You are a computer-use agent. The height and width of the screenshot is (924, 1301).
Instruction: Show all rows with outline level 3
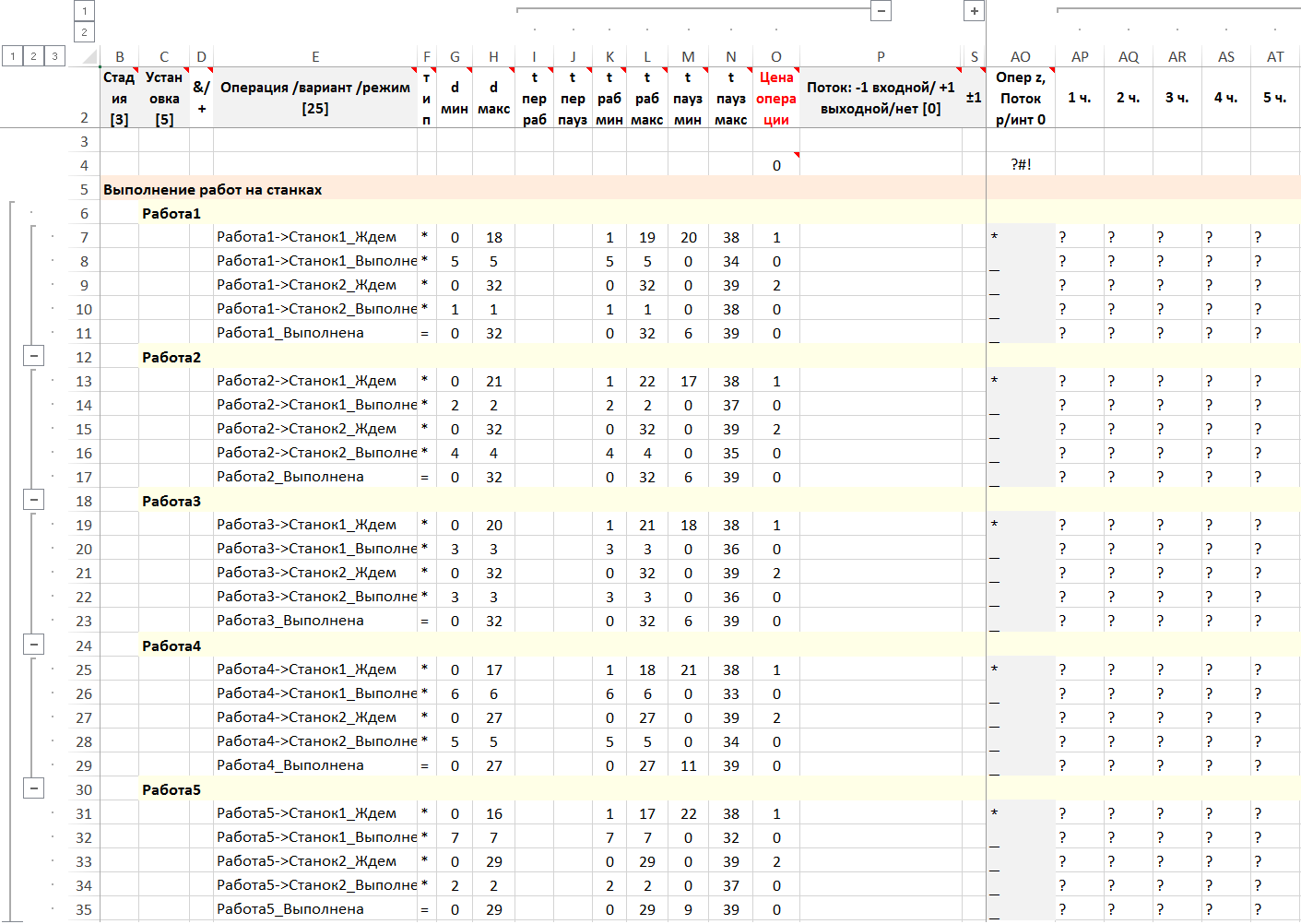(x=54, y=56)
